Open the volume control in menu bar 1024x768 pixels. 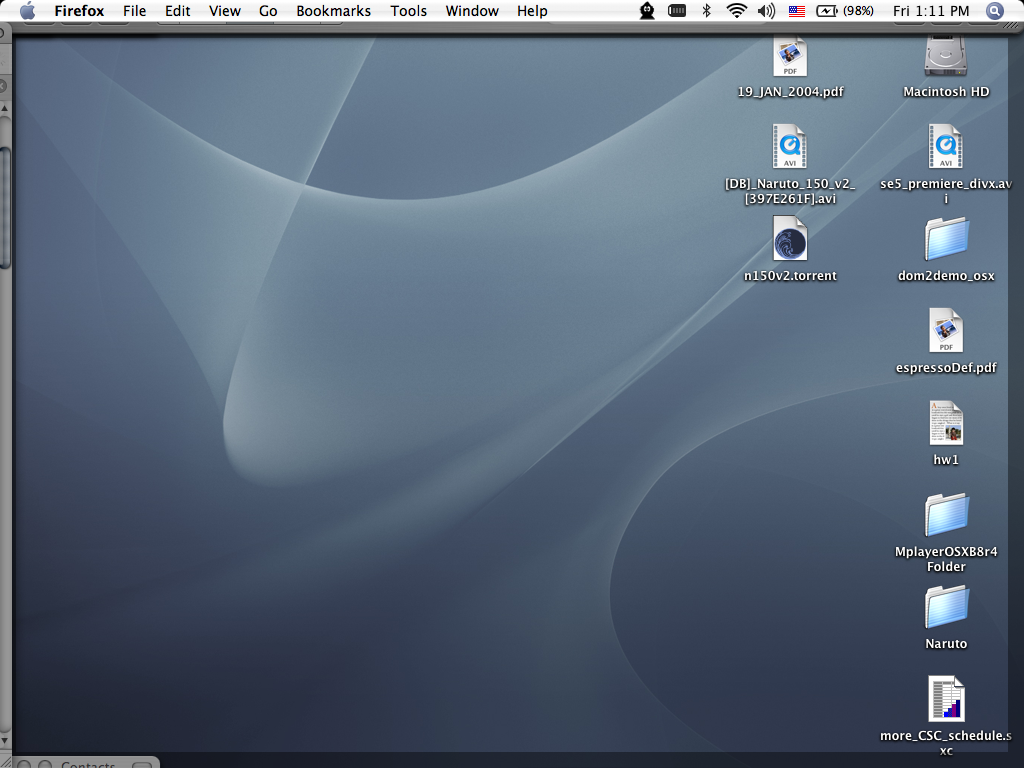coord(767,11)
